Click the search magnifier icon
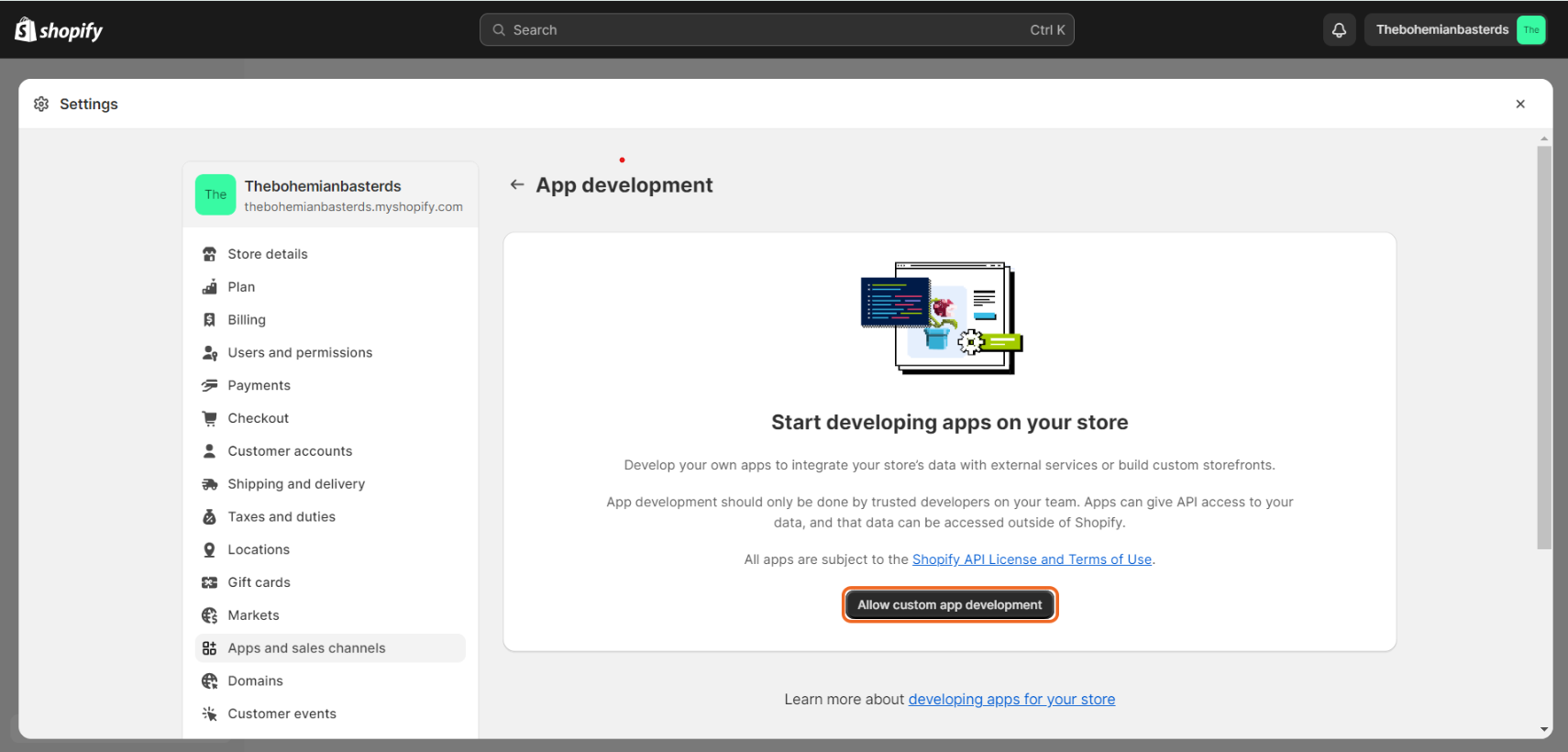Screen dimensions: 1568x752 click(499, 30)
